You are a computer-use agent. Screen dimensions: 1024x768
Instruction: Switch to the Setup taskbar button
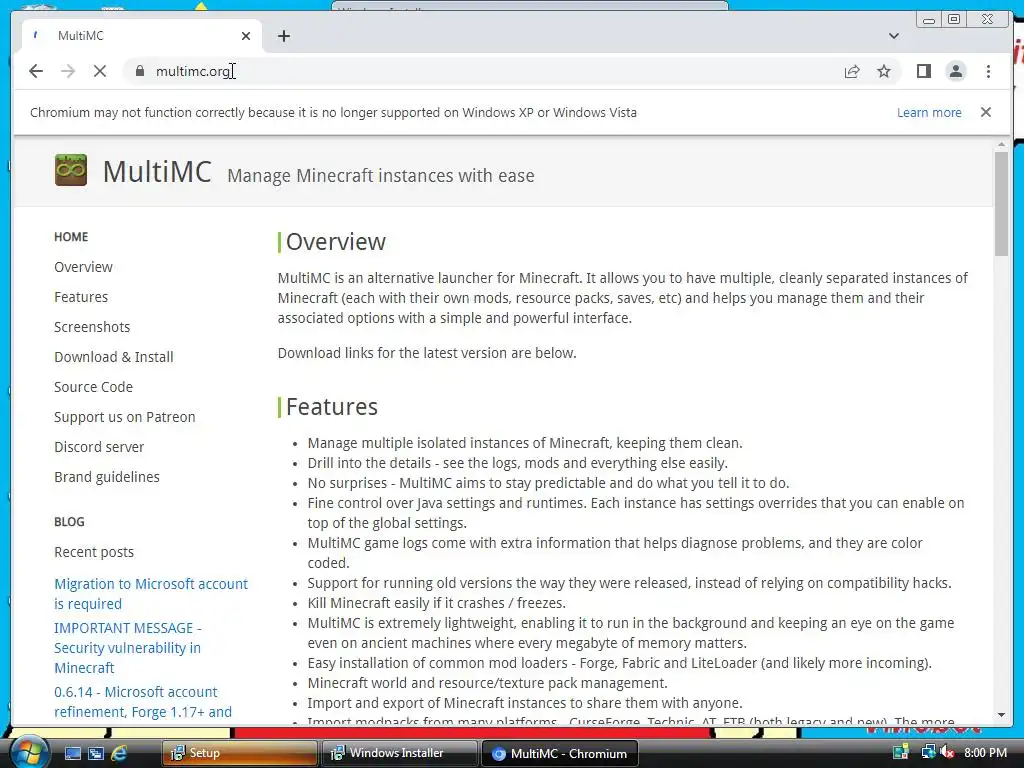point(239,753)
